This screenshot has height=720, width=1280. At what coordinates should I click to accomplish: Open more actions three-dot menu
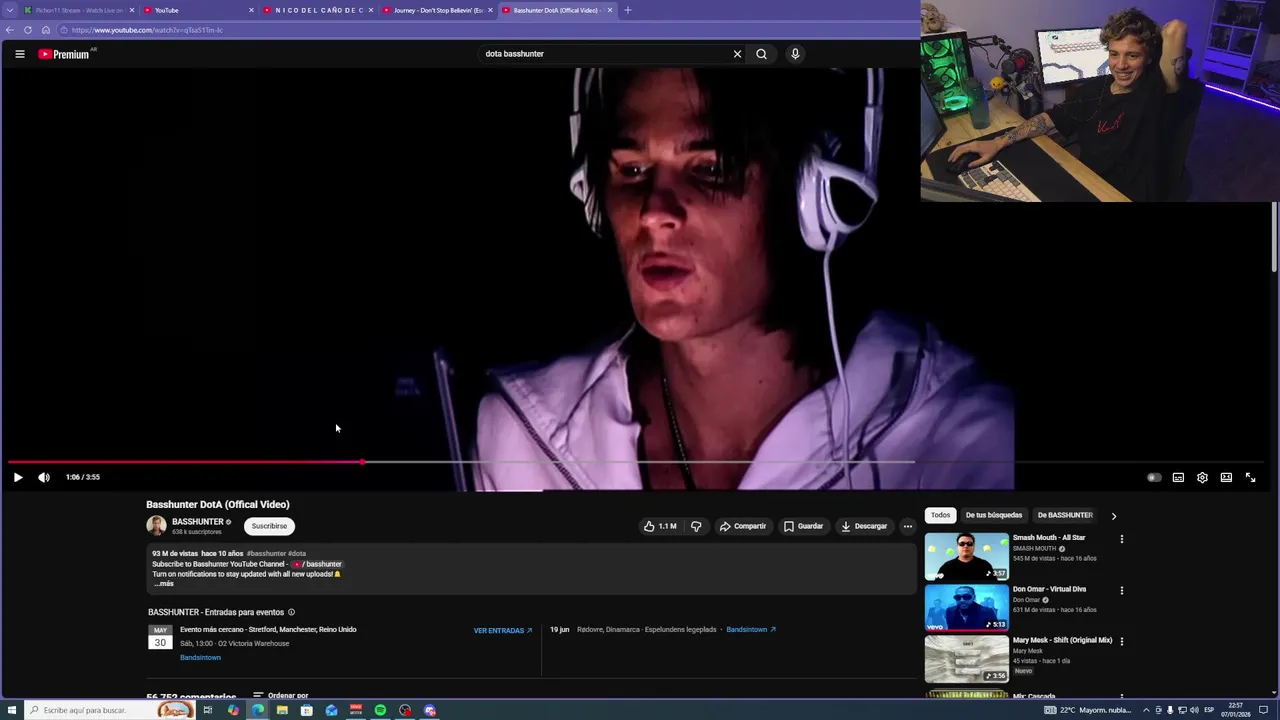click(908, 526)
